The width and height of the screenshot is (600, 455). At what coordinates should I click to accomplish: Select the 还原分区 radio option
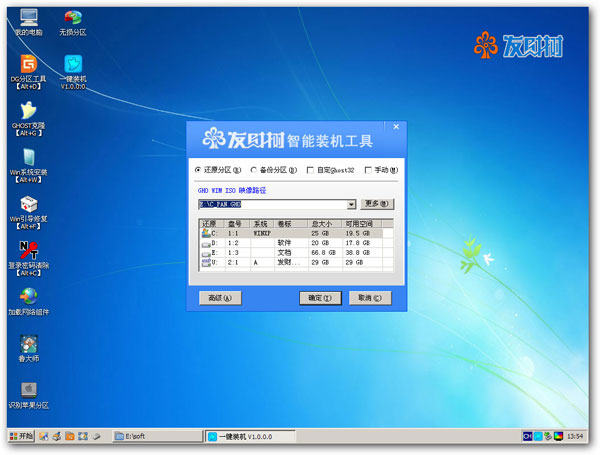click(218, 170)
